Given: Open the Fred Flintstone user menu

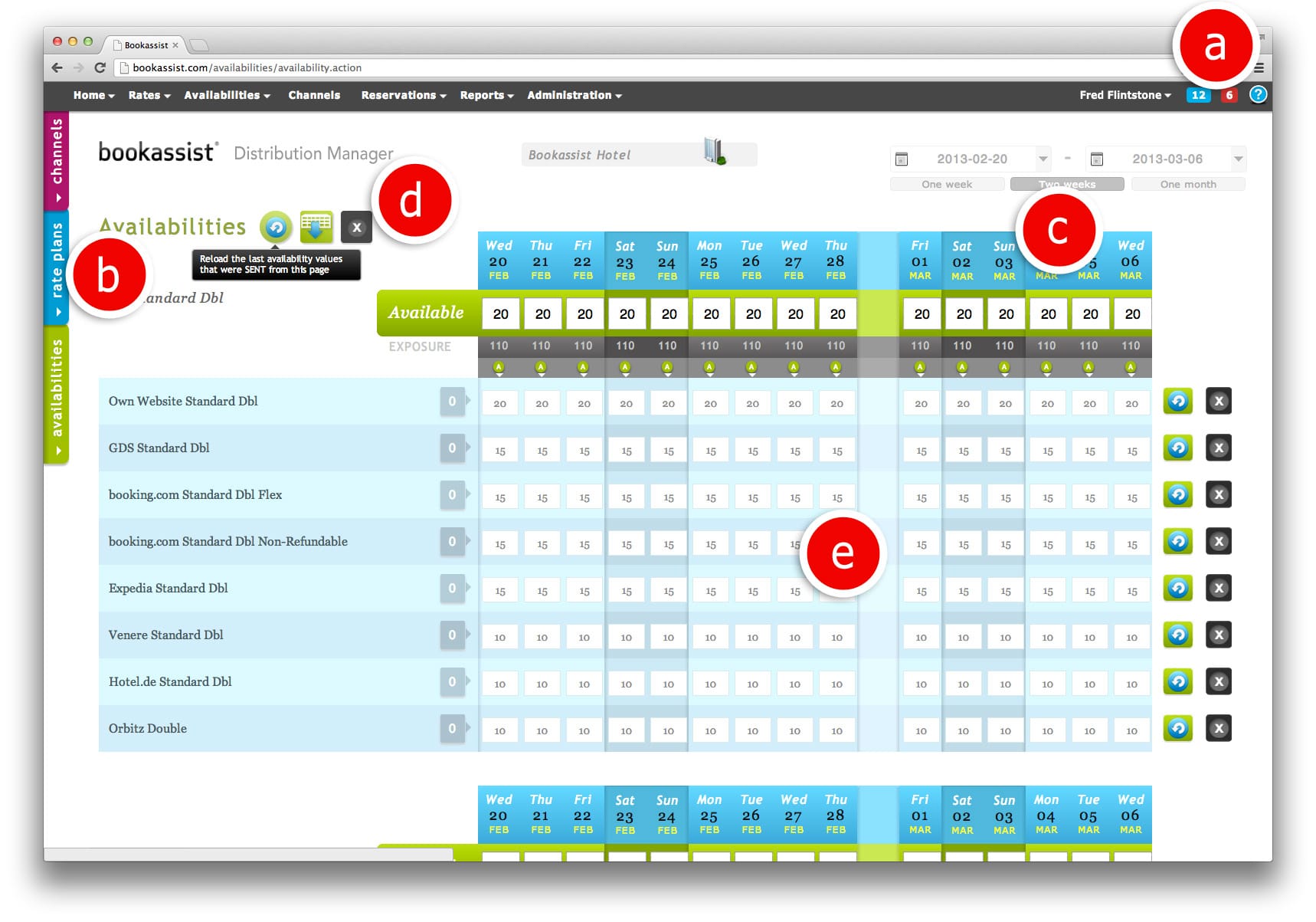Looking at the screenshot, I should point(1125,95).
